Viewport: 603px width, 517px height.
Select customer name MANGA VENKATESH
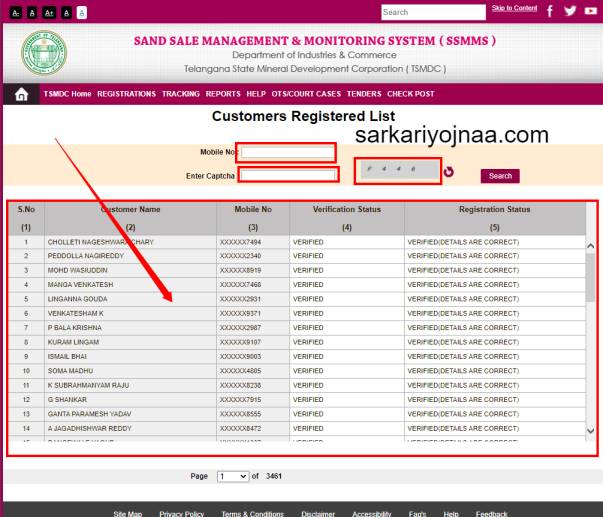coord(80,285)
